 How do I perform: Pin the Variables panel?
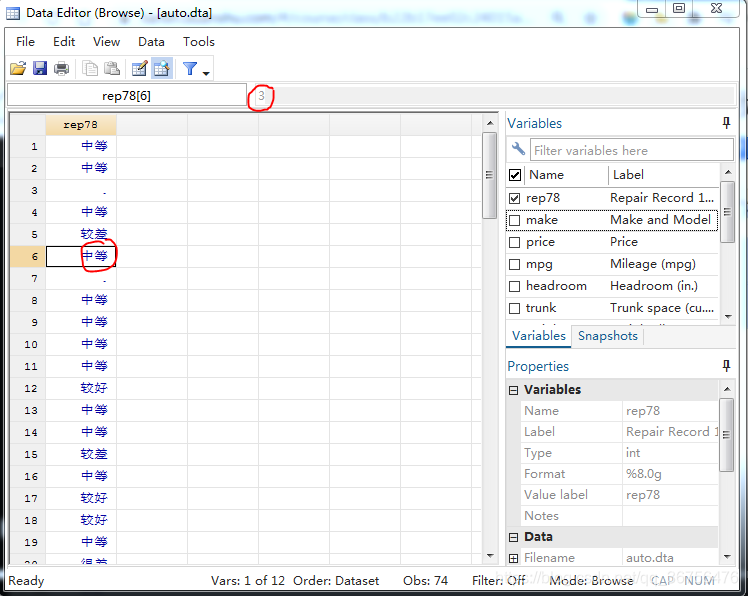coord(726,123)
